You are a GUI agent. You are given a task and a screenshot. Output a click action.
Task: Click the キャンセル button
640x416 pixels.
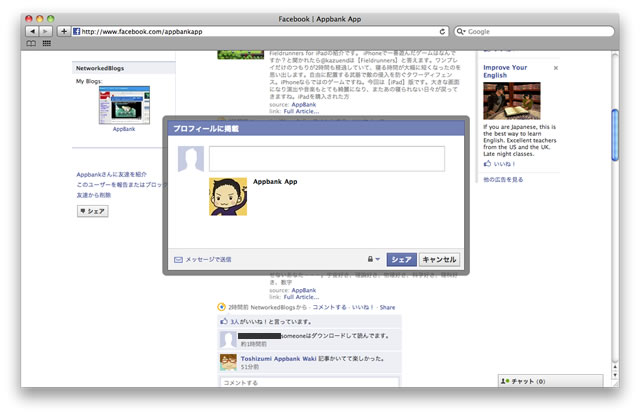click(439, 260)
